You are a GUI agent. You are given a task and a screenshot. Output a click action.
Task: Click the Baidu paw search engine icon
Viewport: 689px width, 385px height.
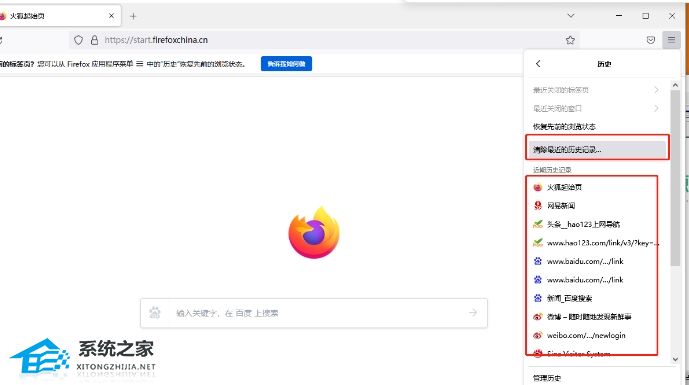pos(155,312)
